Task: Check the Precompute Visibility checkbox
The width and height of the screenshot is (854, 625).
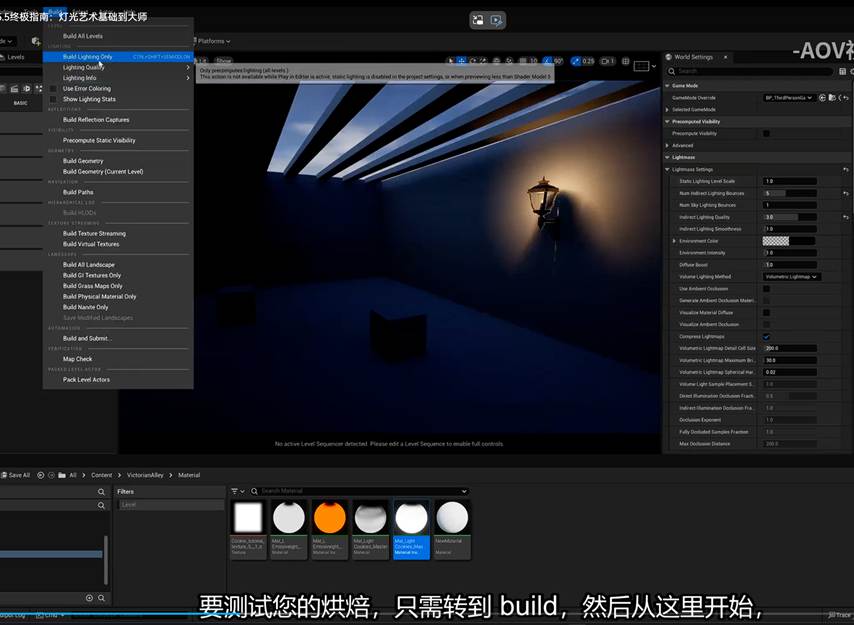Action: [x=767, y=133]
